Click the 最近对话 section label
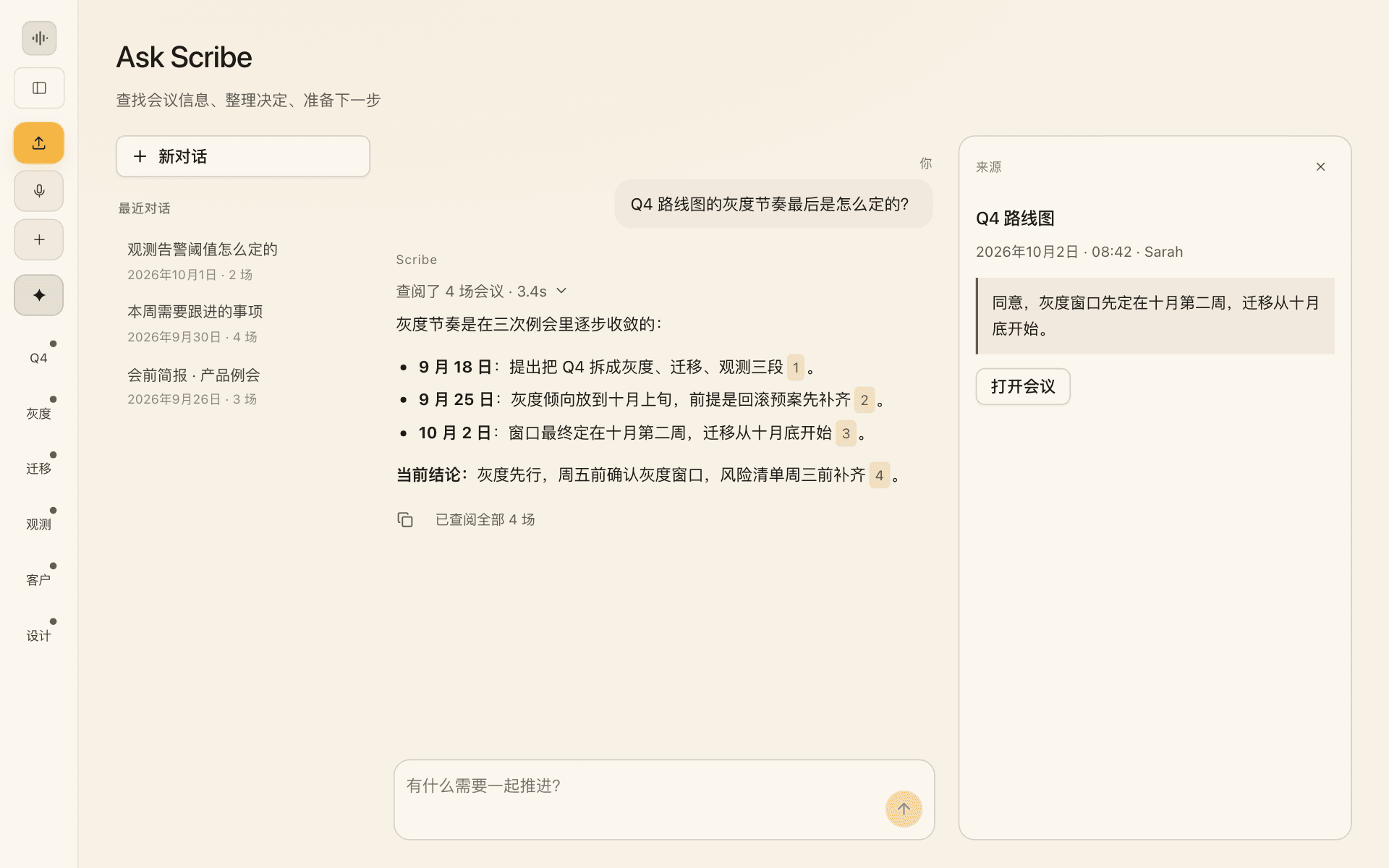This screenshot has height=868, width=1389. coord(144,208)
